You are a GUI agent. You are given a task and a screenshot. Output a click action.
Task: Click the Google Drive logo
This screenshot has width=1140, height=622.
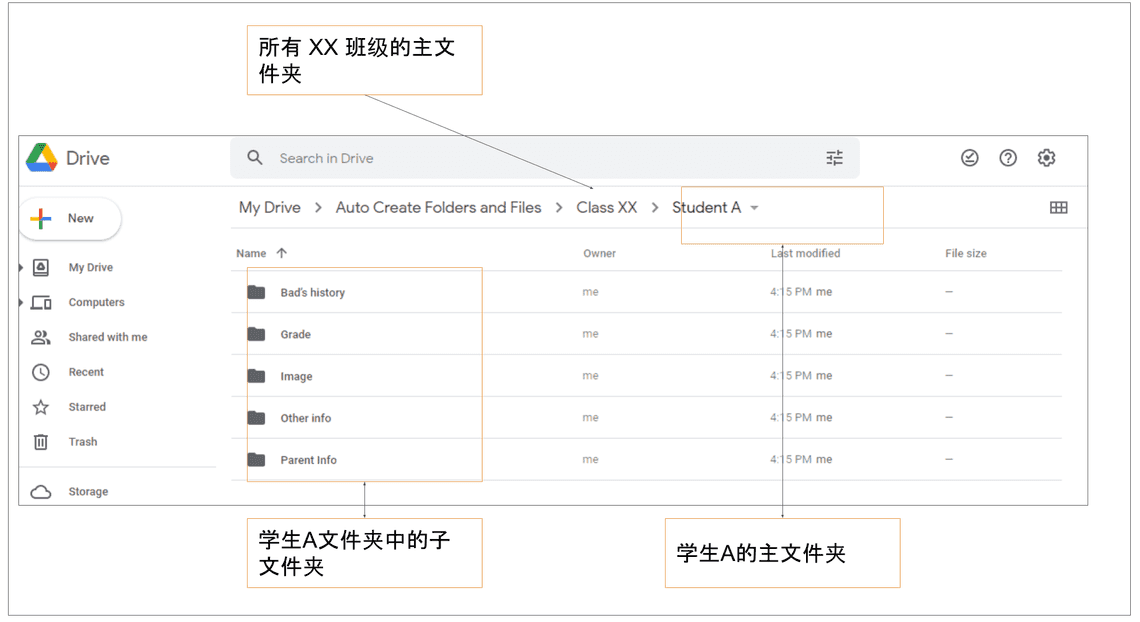tap(42, 158)
